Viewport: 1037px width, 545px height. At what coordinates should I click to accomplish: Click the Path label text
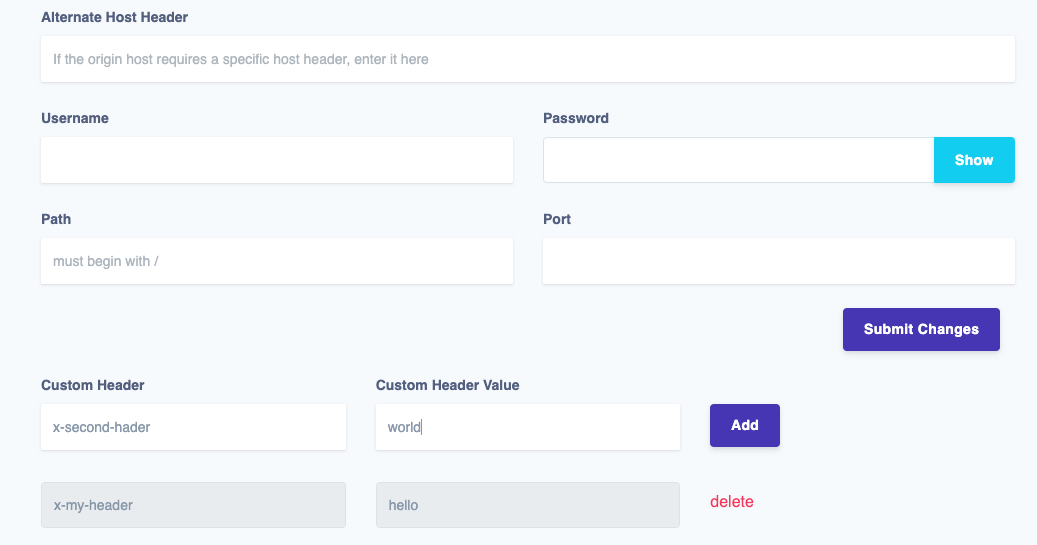tap(56, 219)
